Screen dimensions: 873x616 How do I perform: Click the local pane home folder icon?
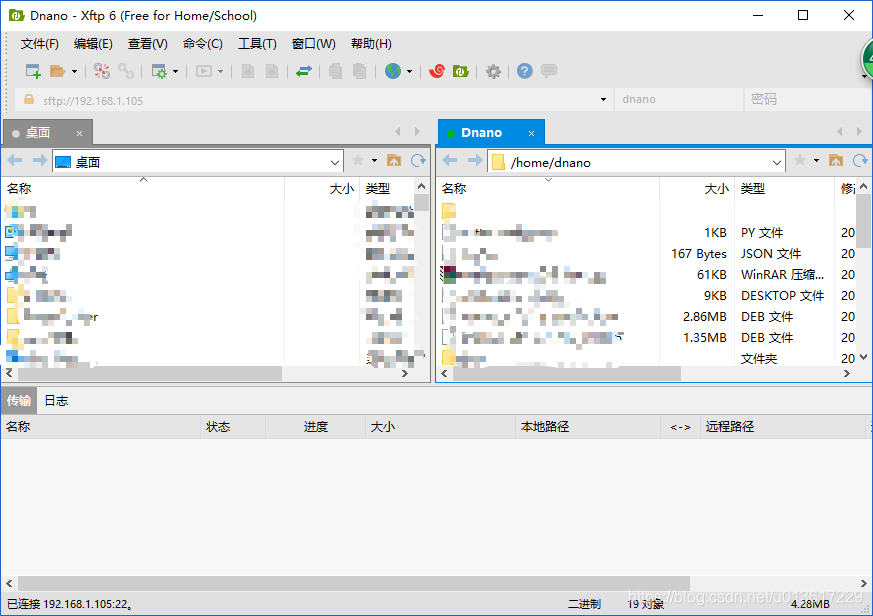coord(394,161)
